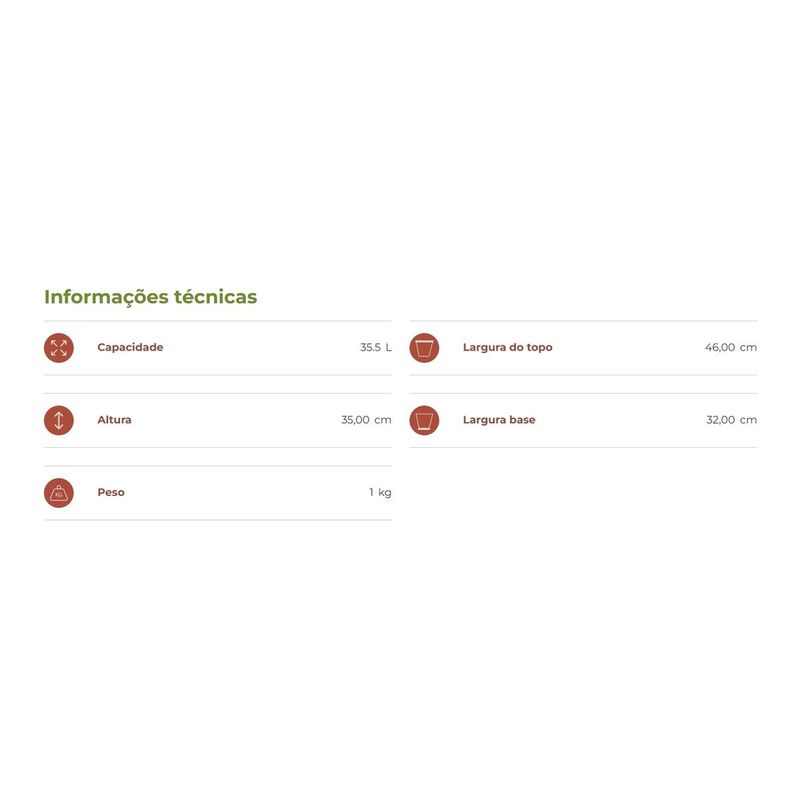Viewport: 800px width, 800px height.
Task: Click the Largura base pot icon
Action: click(x=424, y=420)
